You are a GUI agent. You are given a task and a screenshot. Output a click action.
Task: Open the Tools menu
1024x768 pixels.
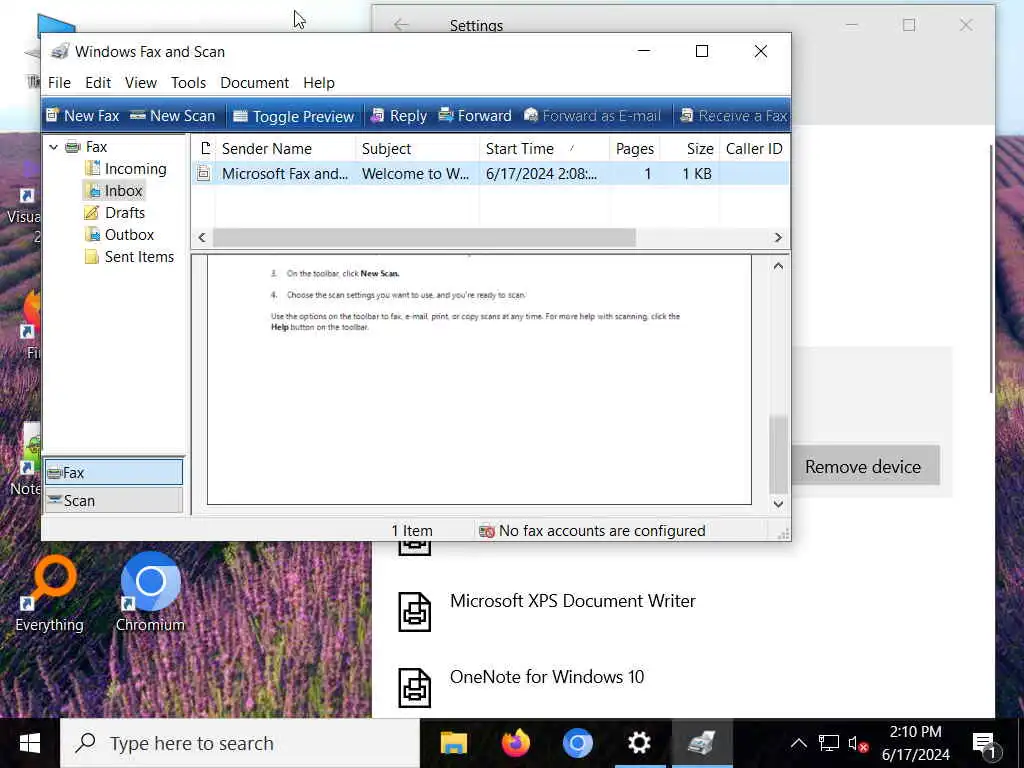click(188, 83)
